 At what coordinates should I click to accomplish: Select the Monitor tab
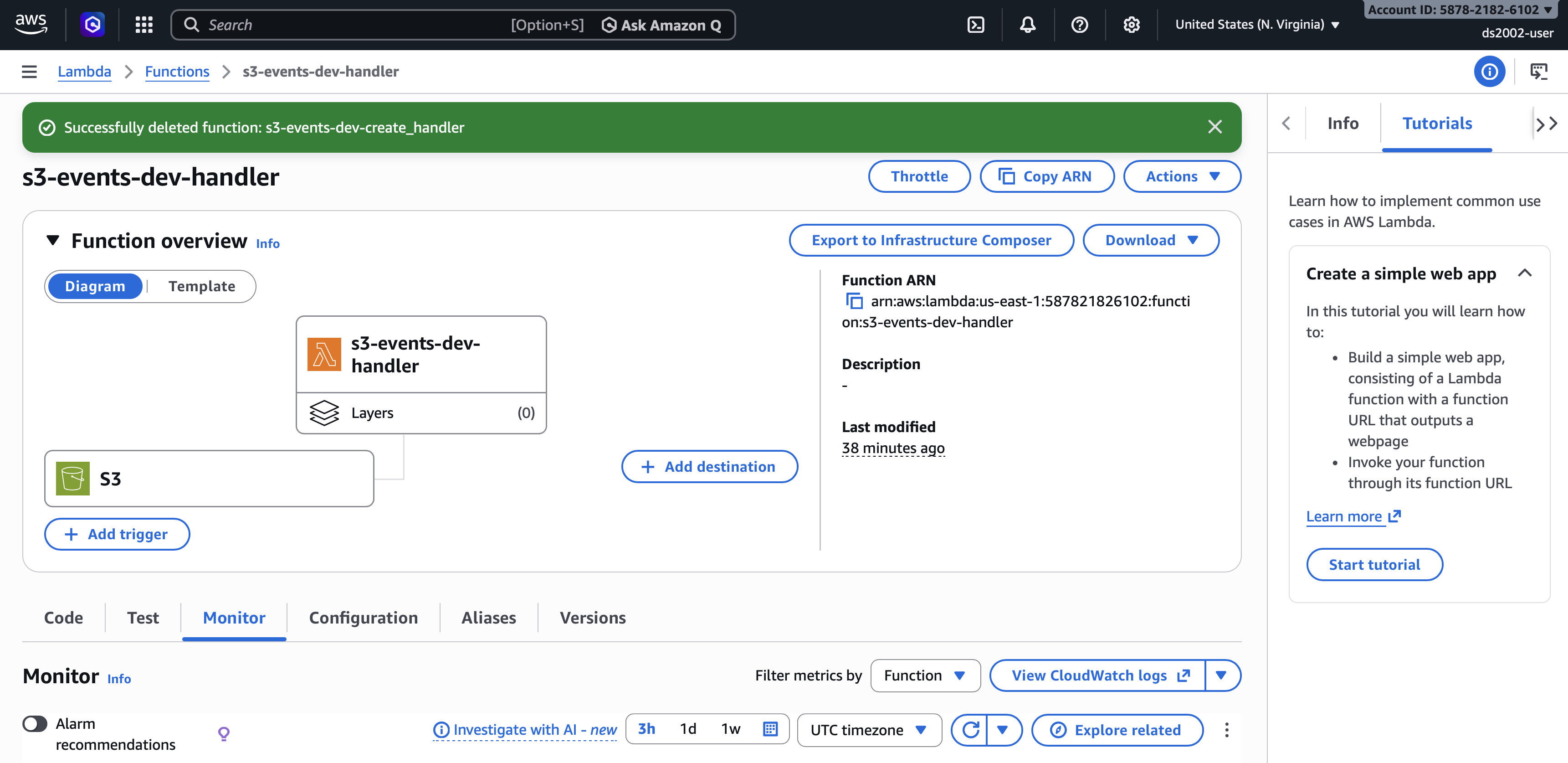click(x=234, y=618)
